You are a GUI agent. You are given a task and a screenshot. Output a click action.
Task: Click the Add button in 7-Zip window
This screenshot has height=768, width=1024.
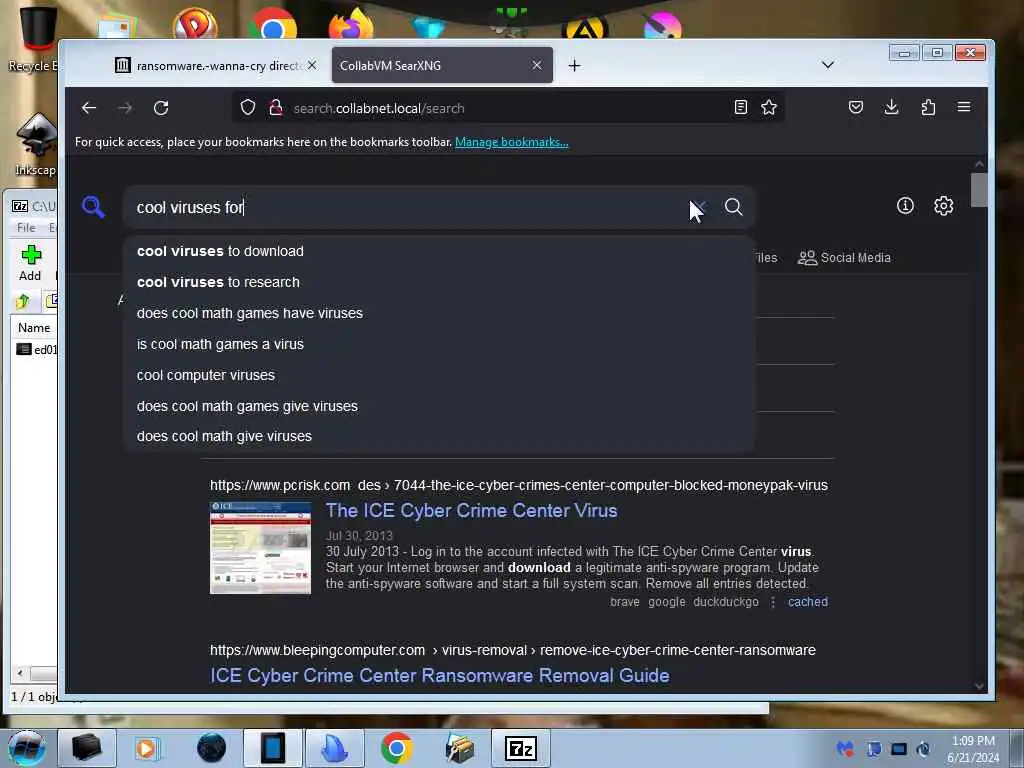point(30,263)
